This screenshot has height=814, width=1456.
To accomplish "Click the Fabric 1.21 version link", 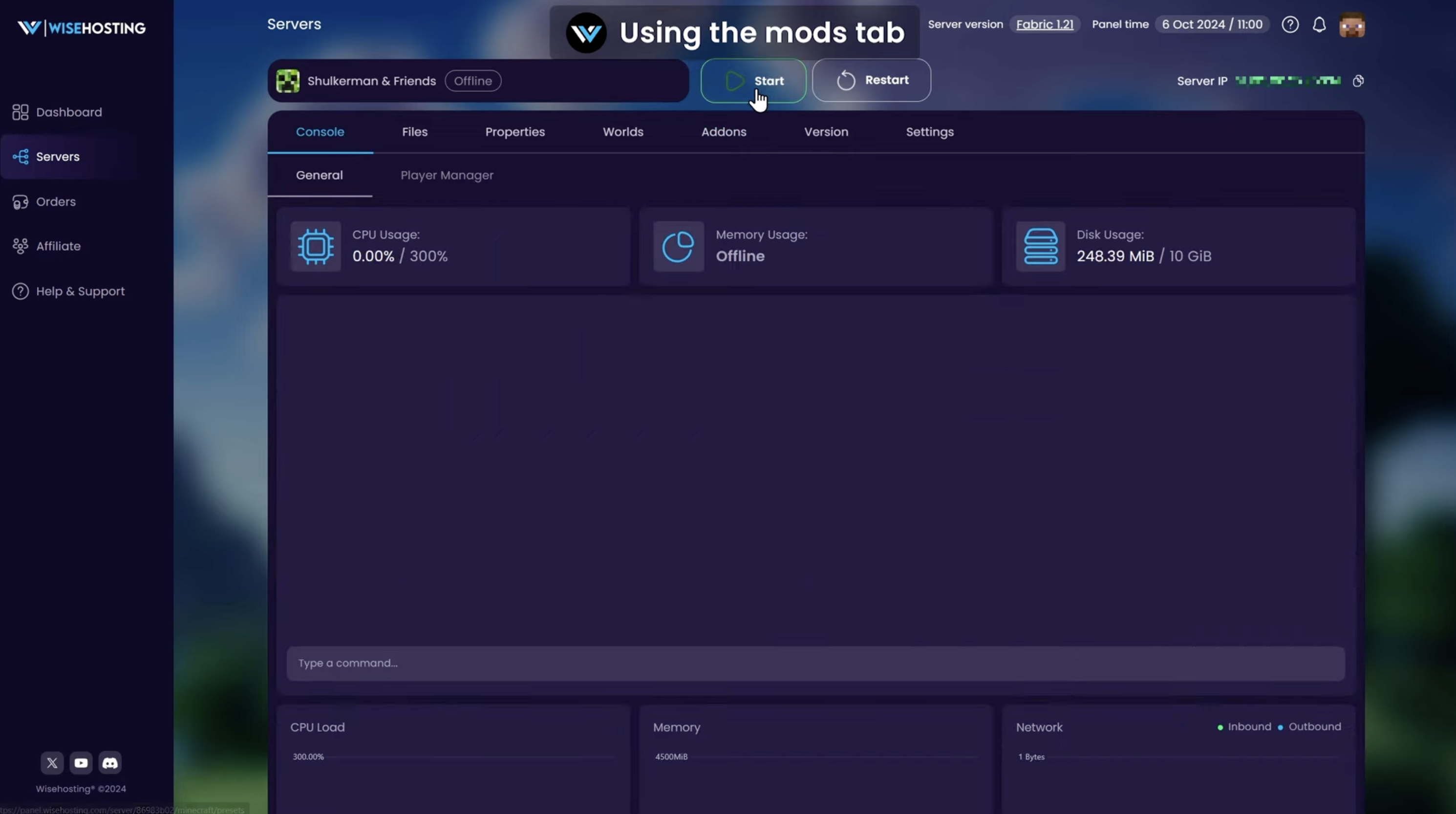I will point(1045,24).
